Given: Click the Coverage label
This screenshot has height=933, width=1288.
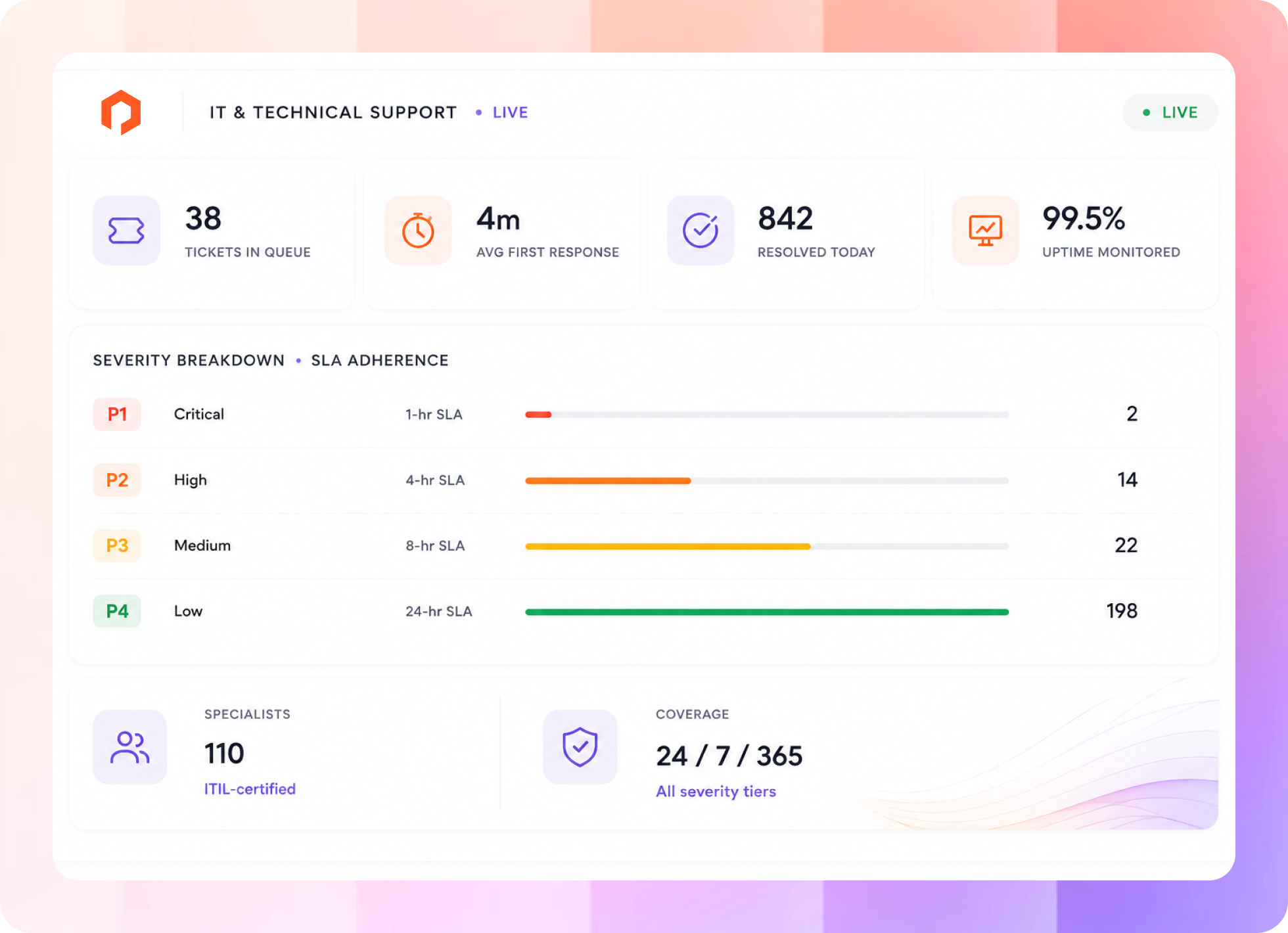Looking at the screenshot, I should [693, 714].
